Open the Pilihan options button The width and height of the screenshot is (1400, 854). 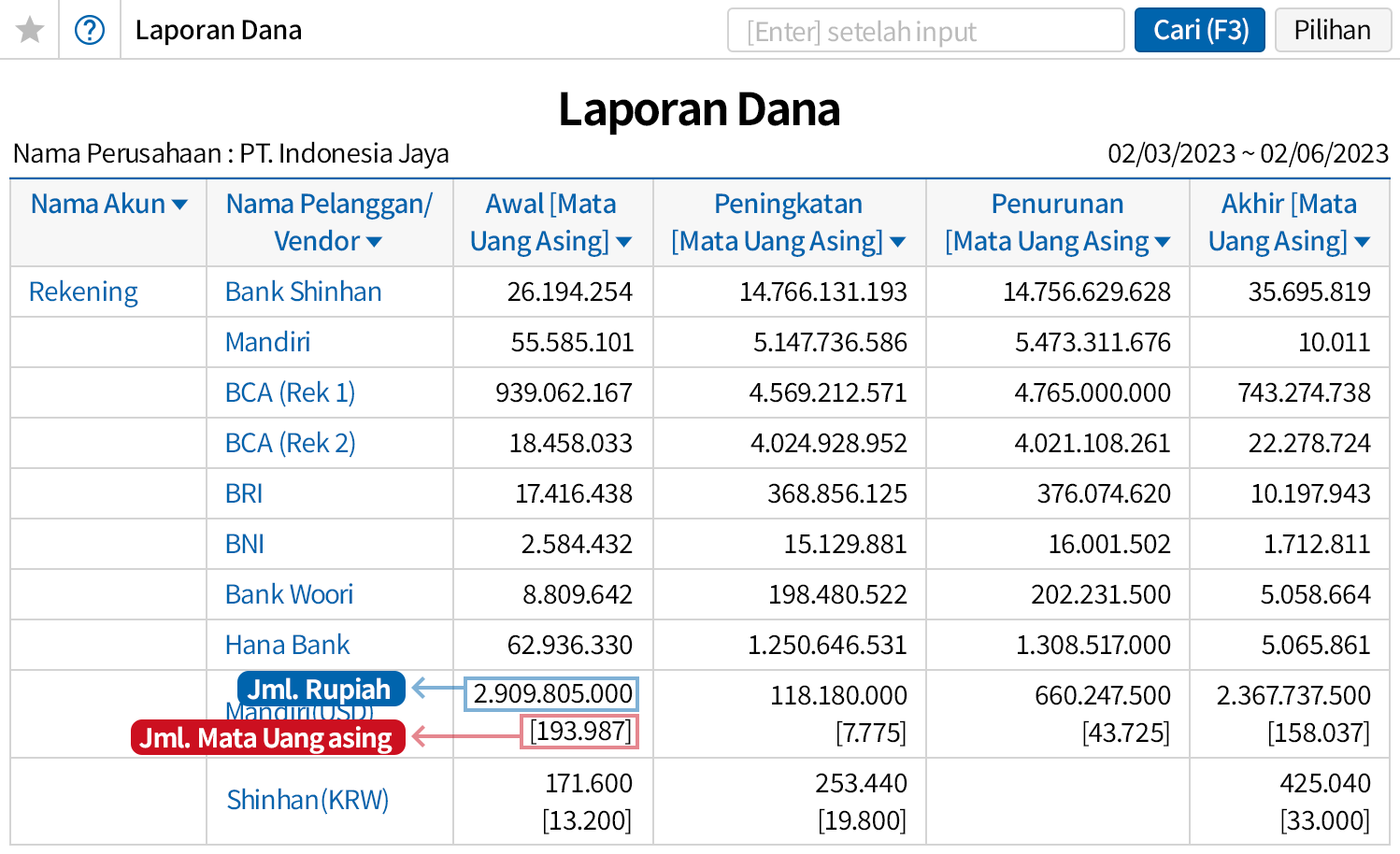[1332, 30]
